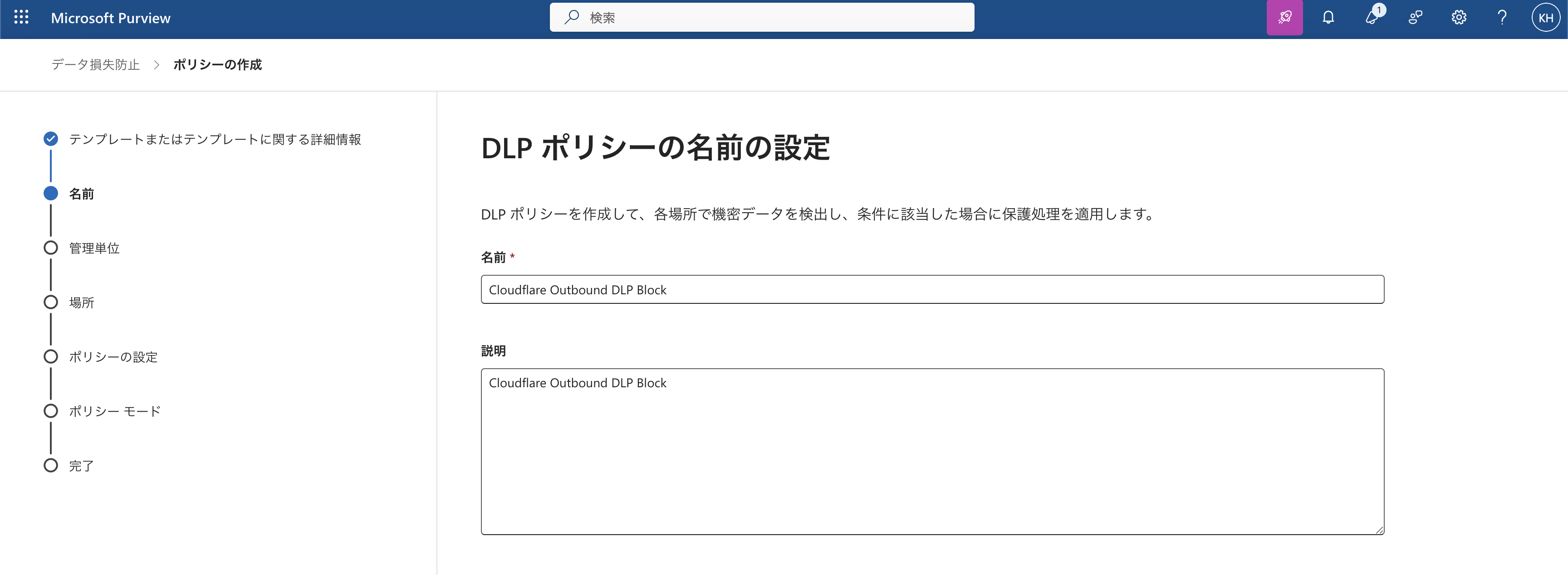Open the notifications bell
Image resolution: width=1568 pixels, height=575 pixels.
coord(1328,18)
